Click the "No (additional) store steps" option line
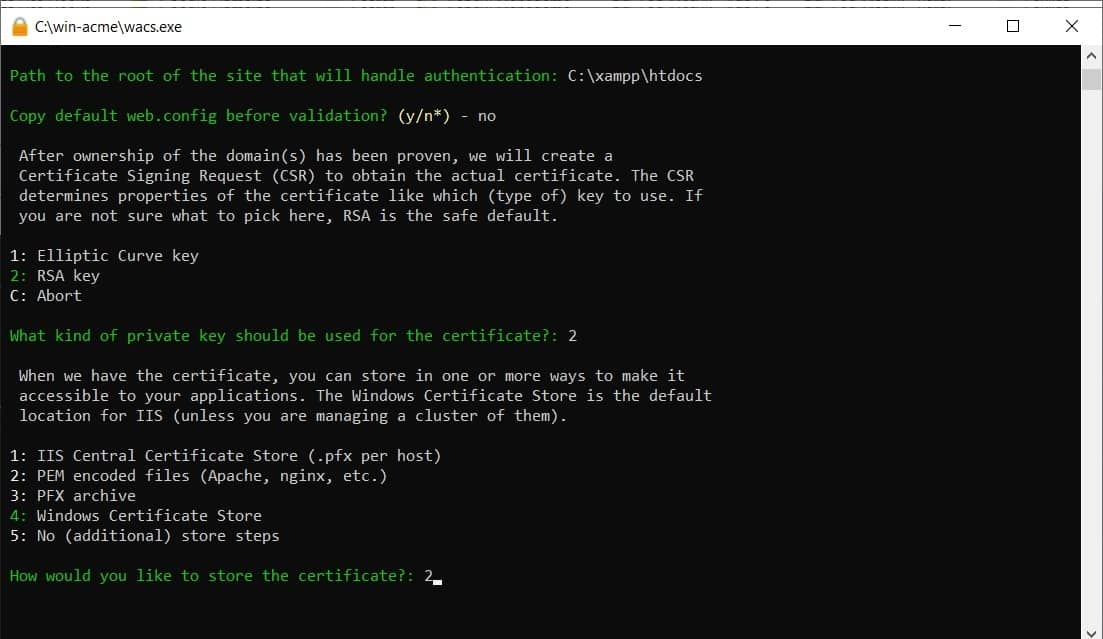The height and width of the screenshot is (639, 1103). coord(145,536)
